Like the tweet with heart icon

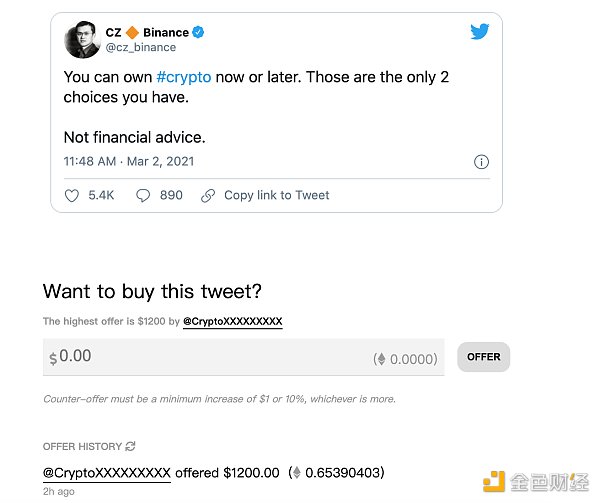(x=72, y=196)
